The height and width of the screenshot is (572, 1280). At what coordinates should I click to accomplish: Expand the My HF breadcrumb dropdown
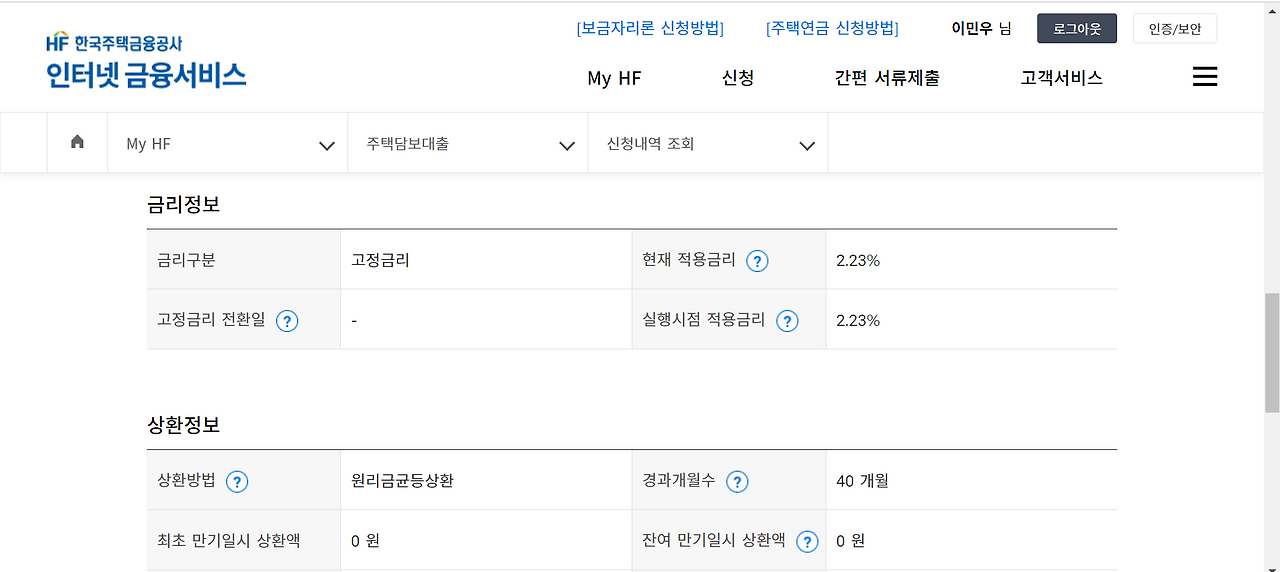pos(228,144)
